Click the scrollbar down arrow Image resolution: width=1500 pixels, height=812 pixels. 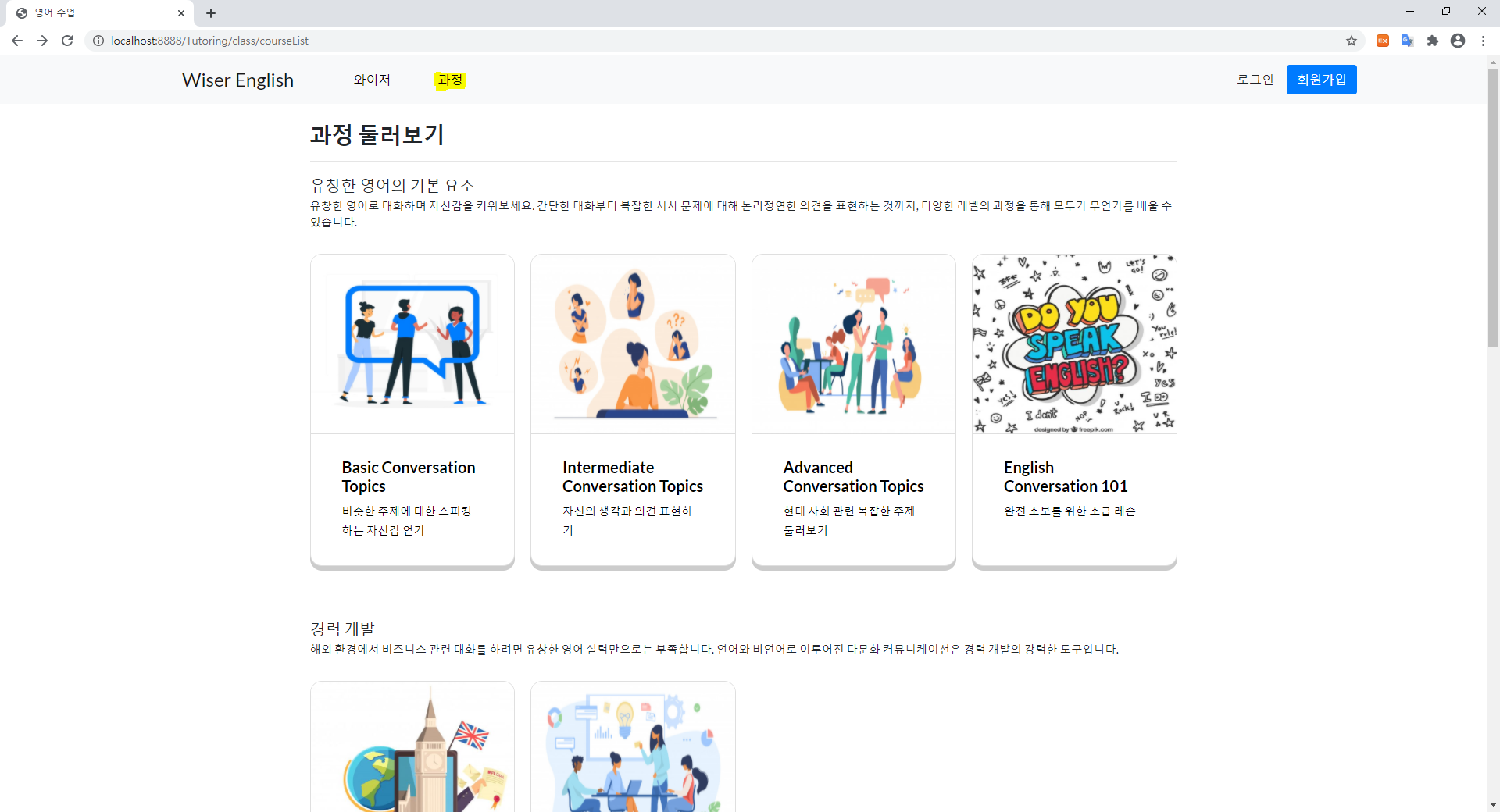click(1493, 804)
